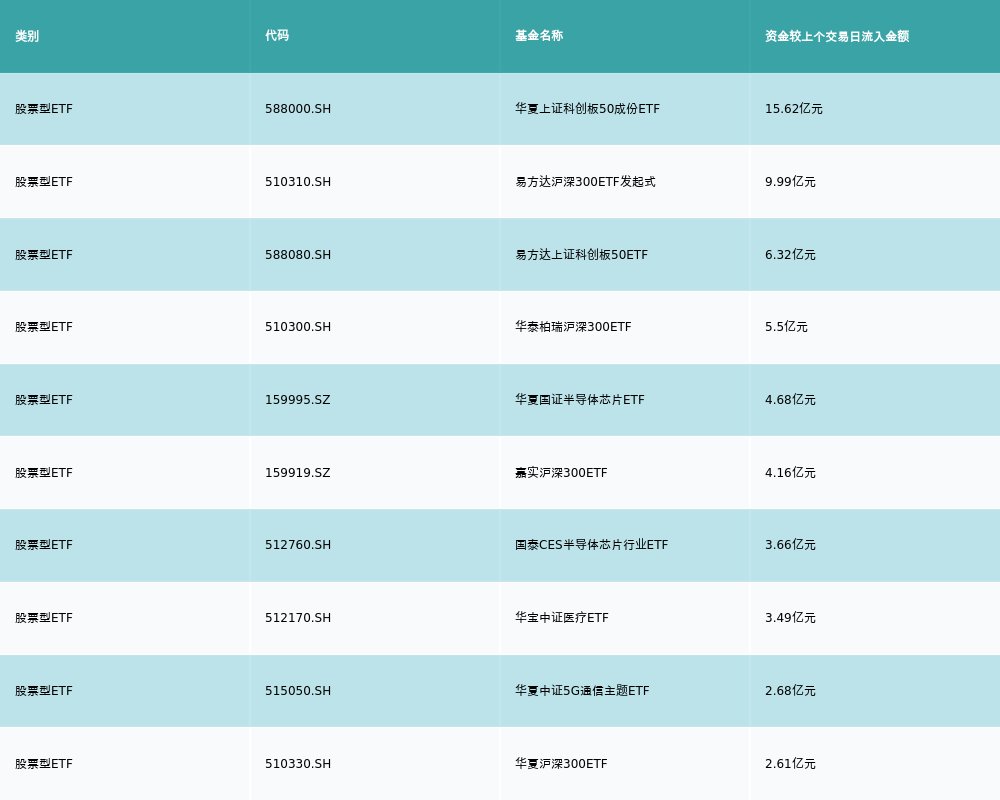Click 股票型ETF in the 159919.SZ row
Viewport: 1000px width, 800px height.
[x=44, y=473]
